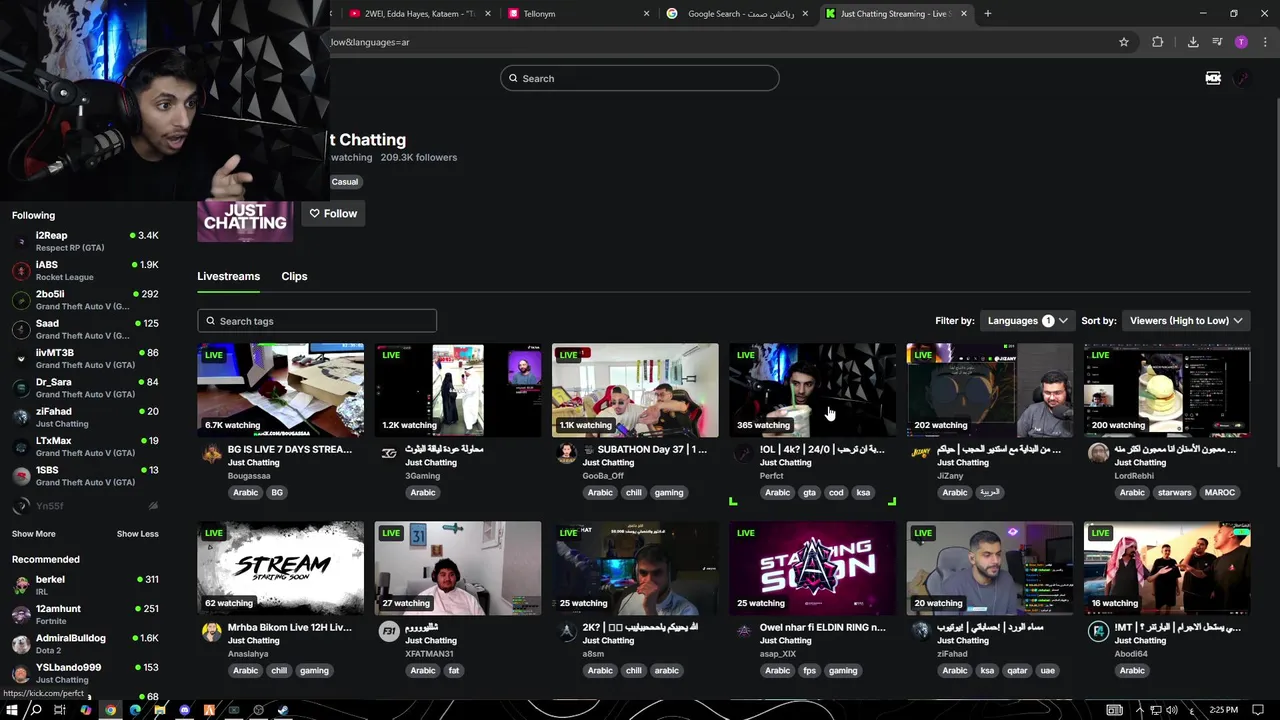Open Steam from taskbar
Screen dimensions: 1280x720
tap(283, 710)
